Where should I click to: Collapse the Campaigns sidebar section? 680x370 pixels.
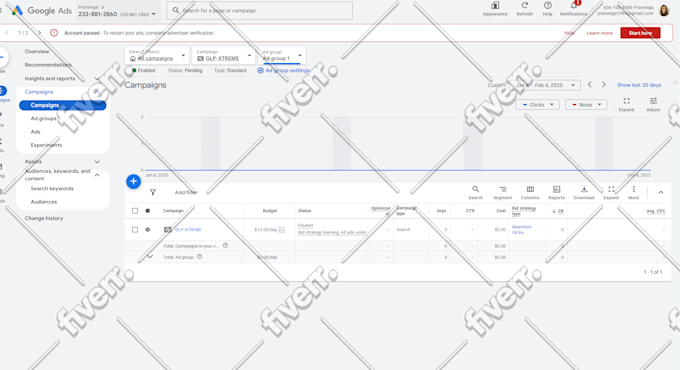(x=97, y=92)
